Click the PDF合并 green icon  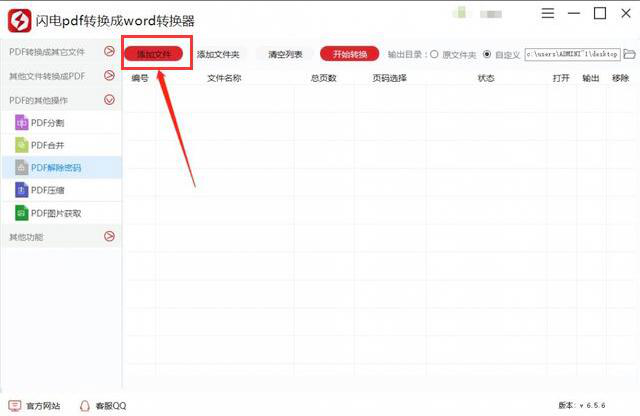(x=22, y=145)
